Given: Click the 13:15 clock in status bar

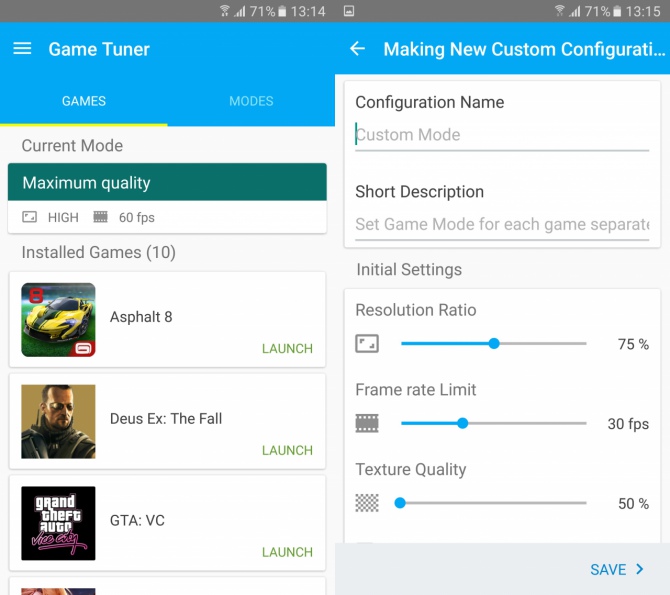Looking at the screenshot, I should [643, 11].
